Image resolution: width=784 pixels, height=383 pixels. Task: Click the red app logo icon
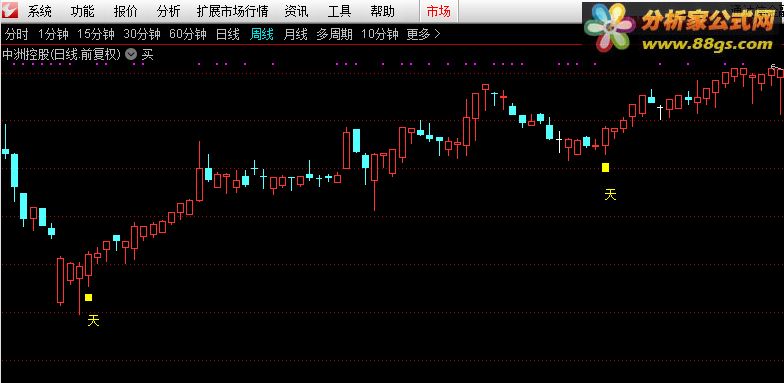coord(10,10)
